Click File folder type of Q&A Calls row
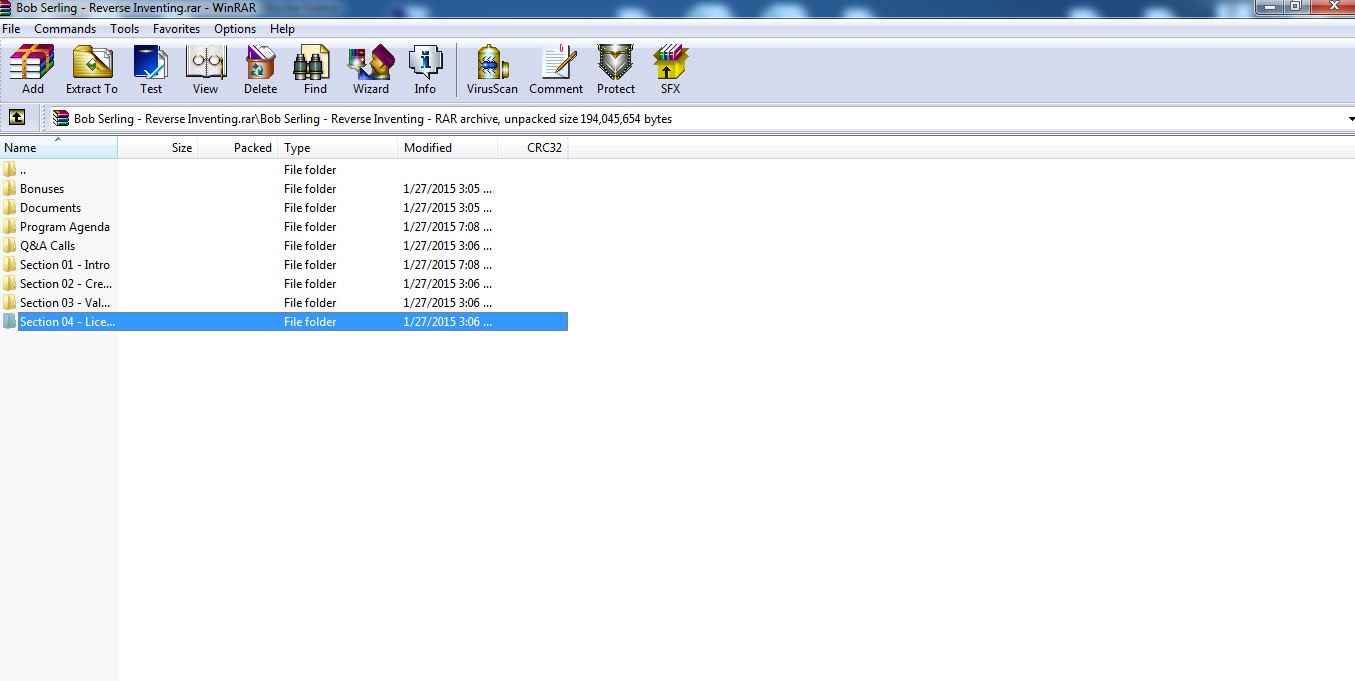This screenshot has height=681, width=1355. point(310,246)
